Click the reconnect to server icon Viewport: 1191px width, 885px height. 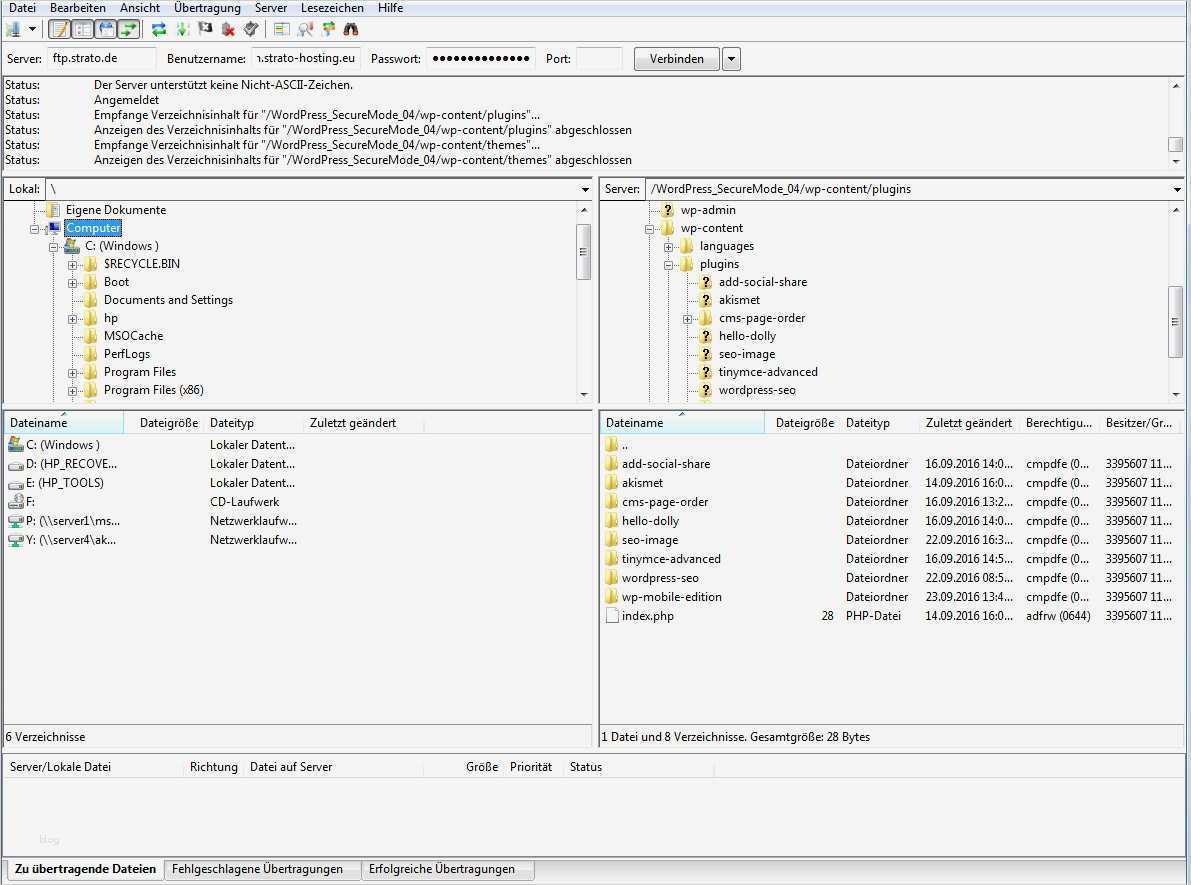tap(251, 29)
